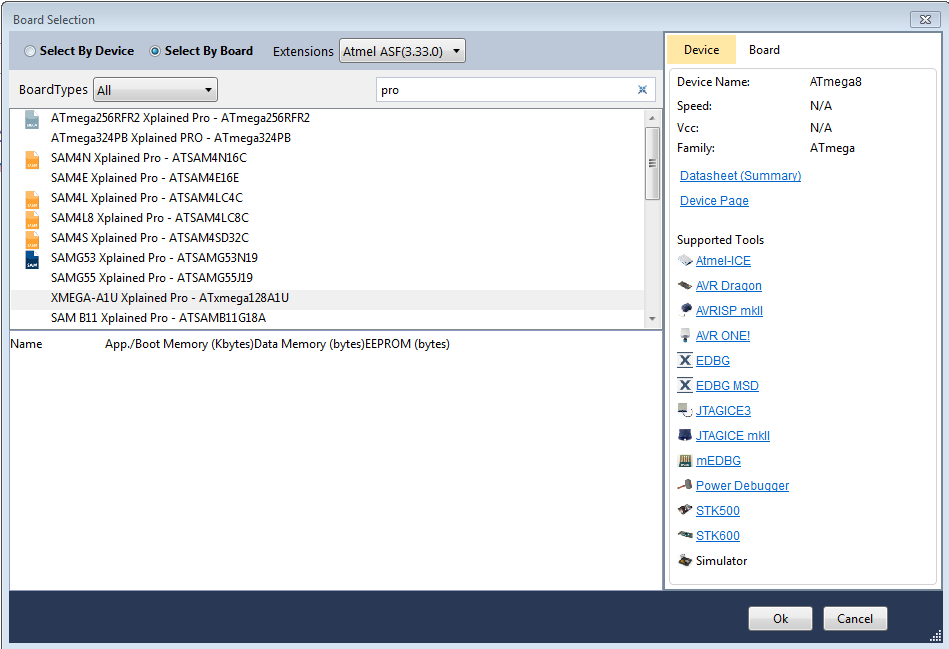Click the board list scroll down arrow
This screenshot has height=649, width=949.
652,319
